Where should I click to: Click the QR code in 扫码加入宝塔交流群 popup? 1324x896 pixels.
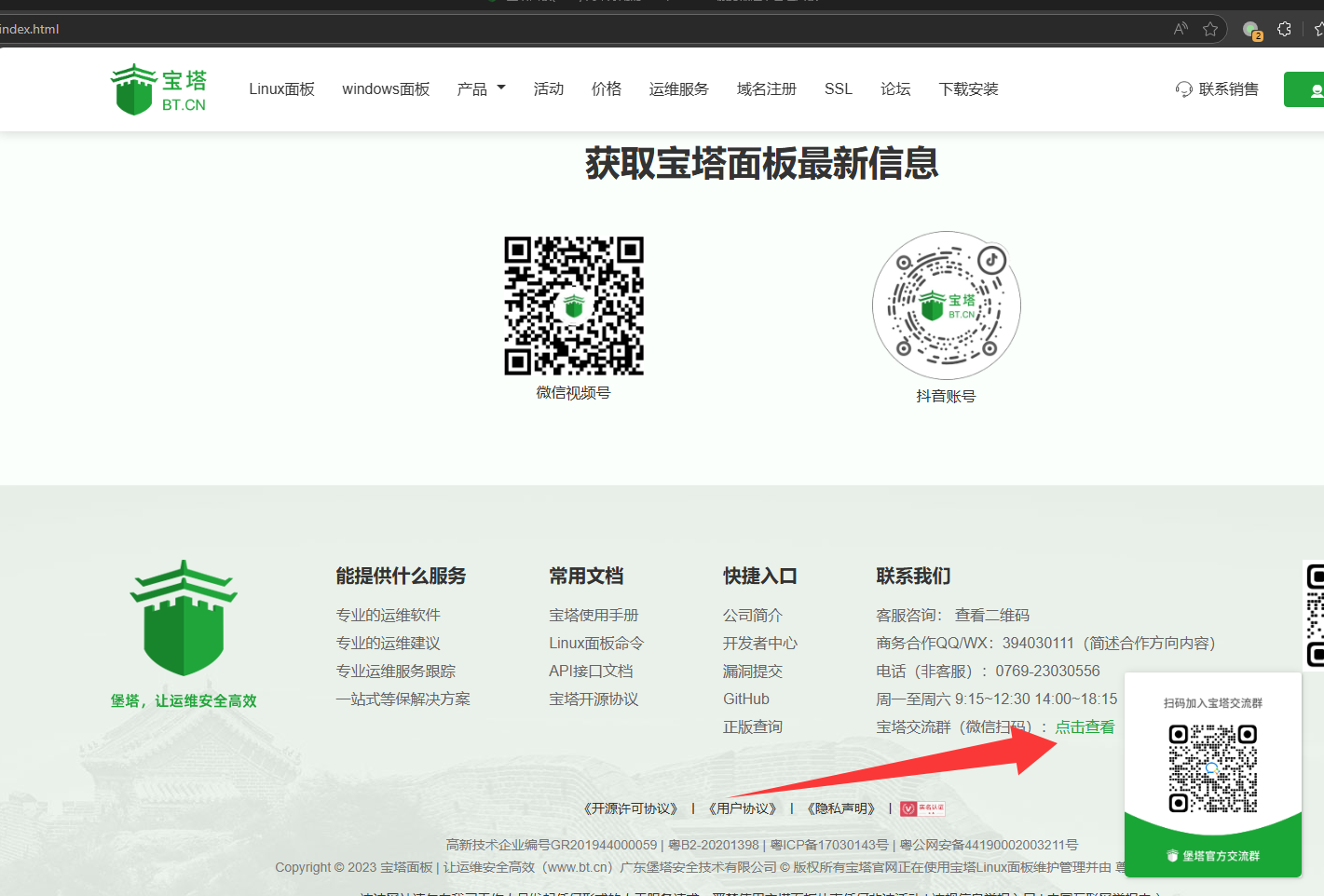pos(1213,768)
